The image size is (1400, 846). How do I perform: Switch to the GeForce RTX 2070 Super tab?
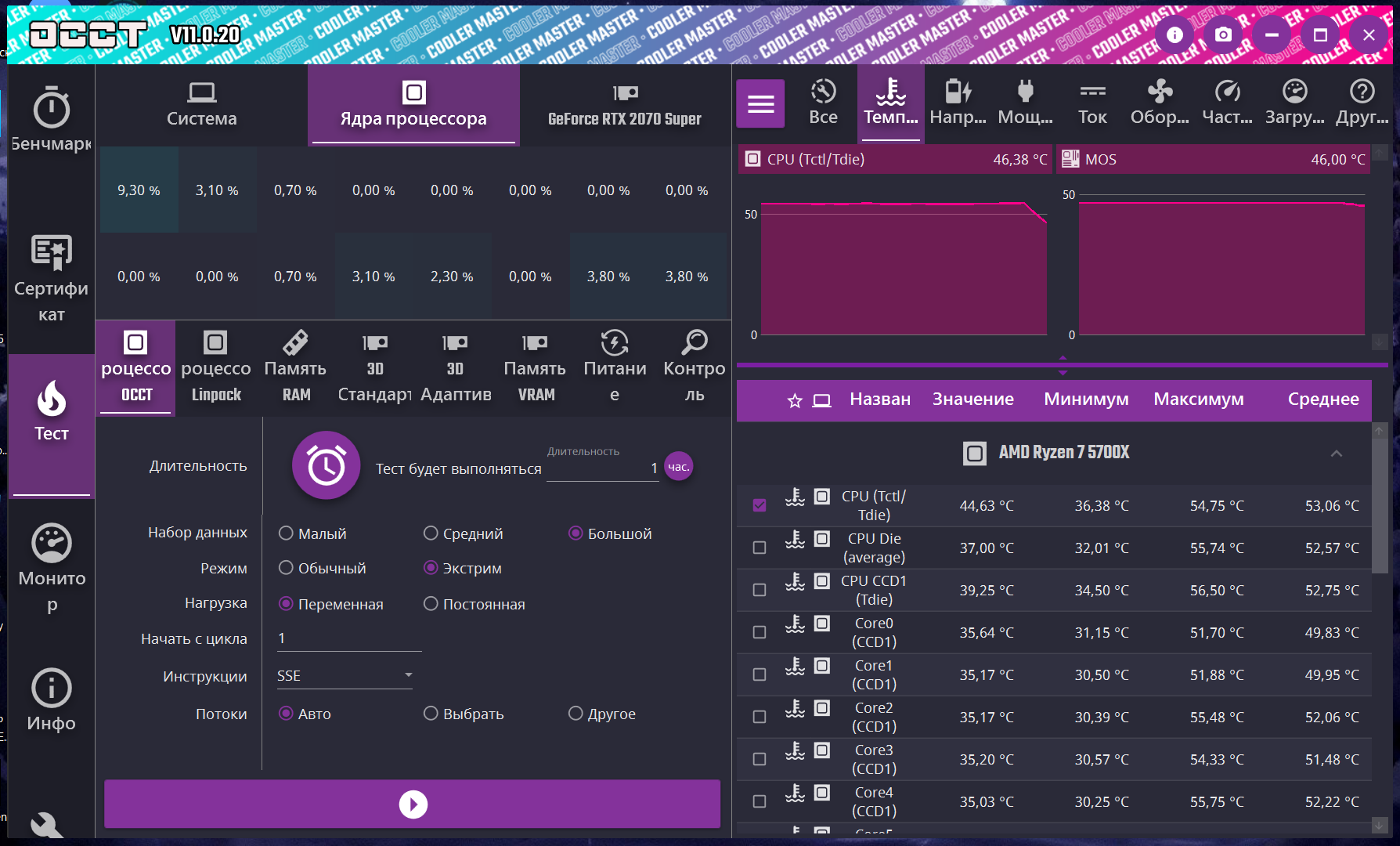click(x=625, y=106)
